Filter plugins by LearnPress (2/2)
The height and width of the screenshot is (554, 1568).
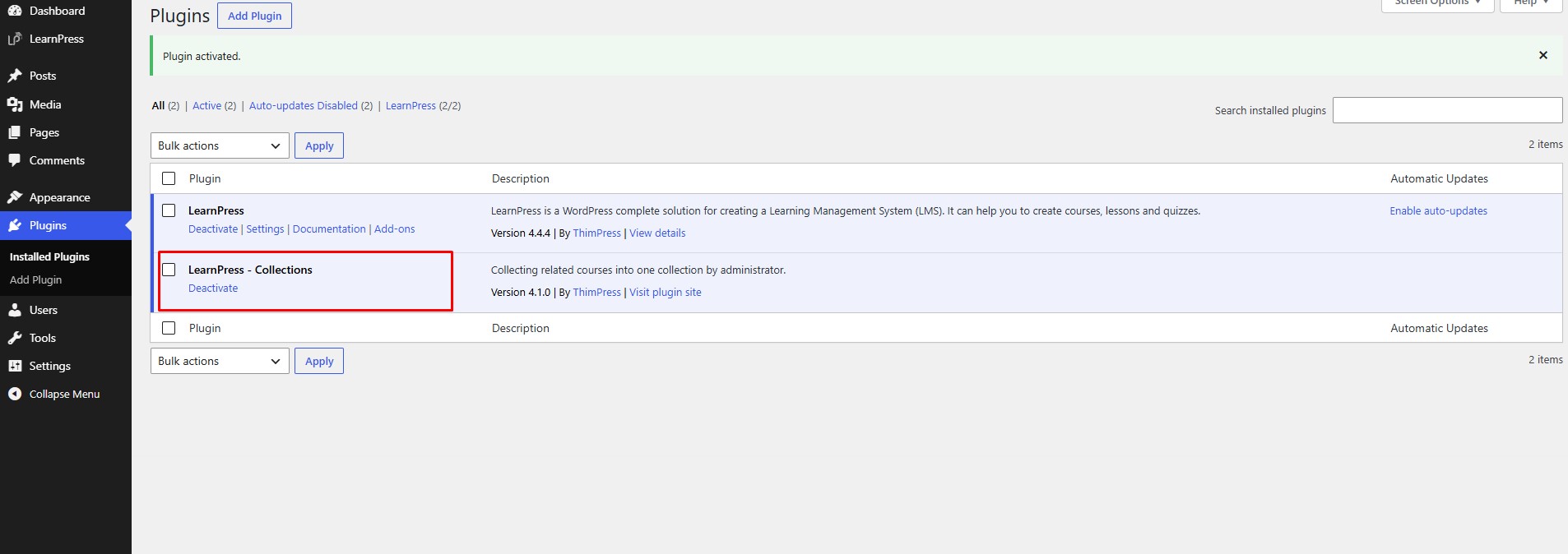(x=411, y=105)
